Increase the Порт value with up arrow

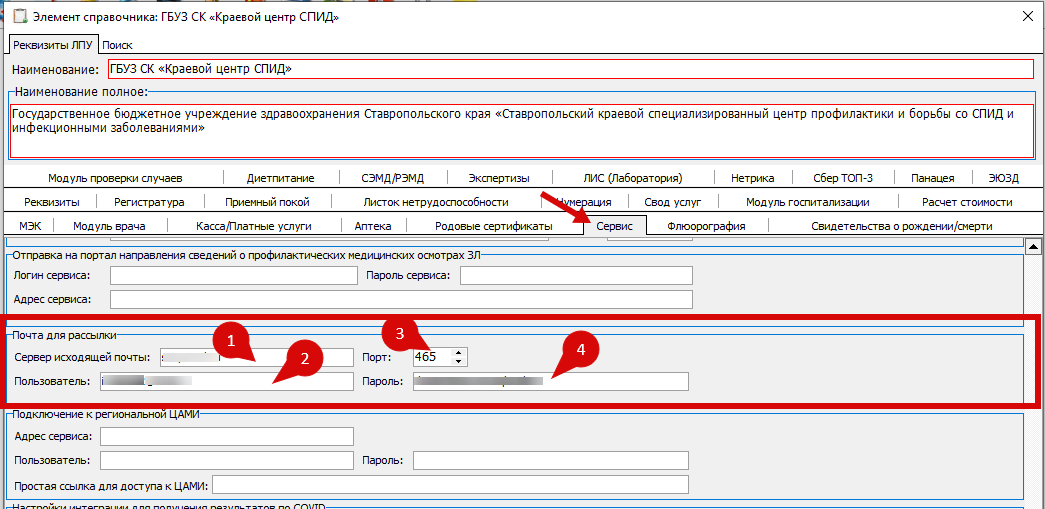(x=459, y=353)
